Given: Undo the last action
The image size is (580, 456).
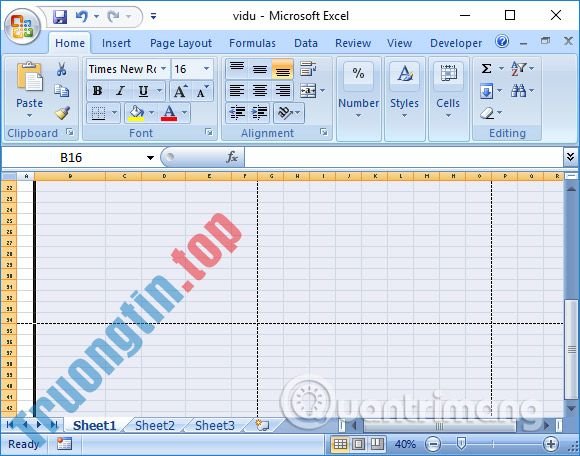Looking at the screenshot, I should [82, 17].
